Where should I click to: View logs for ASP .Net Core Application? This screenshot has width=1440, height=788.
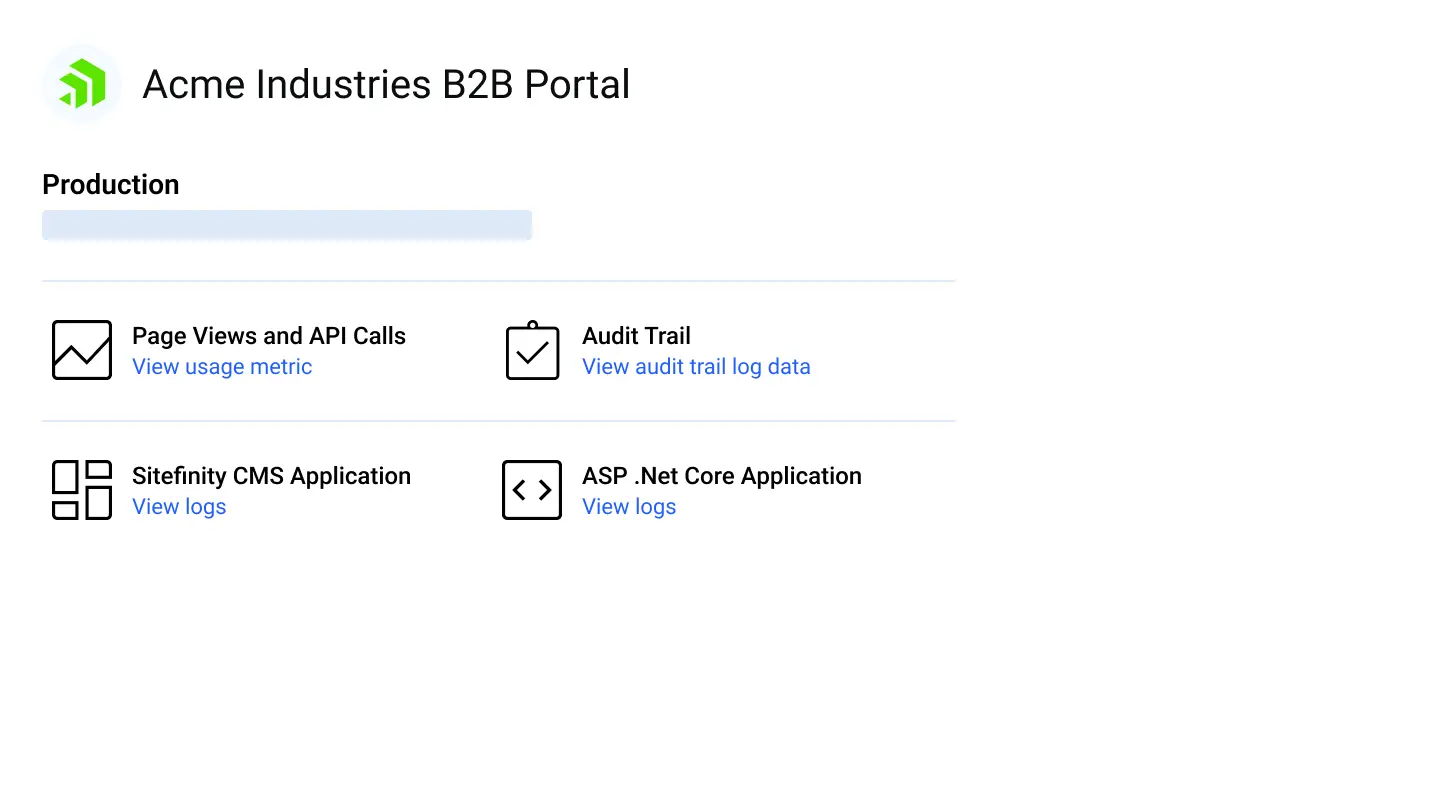point(629,507)
